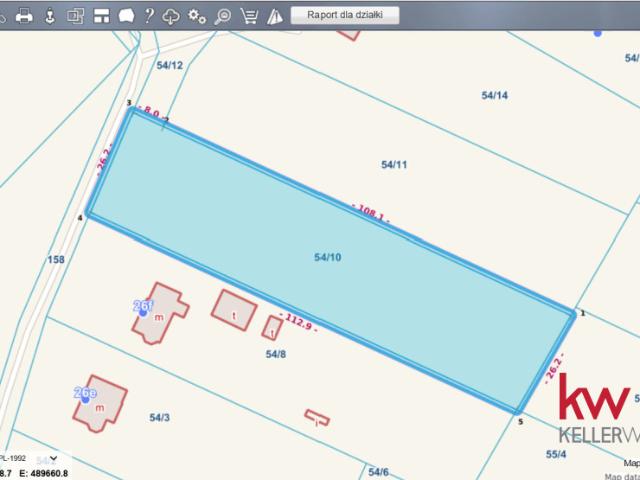This screenshot has height=480, width=640.
Task: Click the printer icon in toolbar
Action: click(25, 15)
